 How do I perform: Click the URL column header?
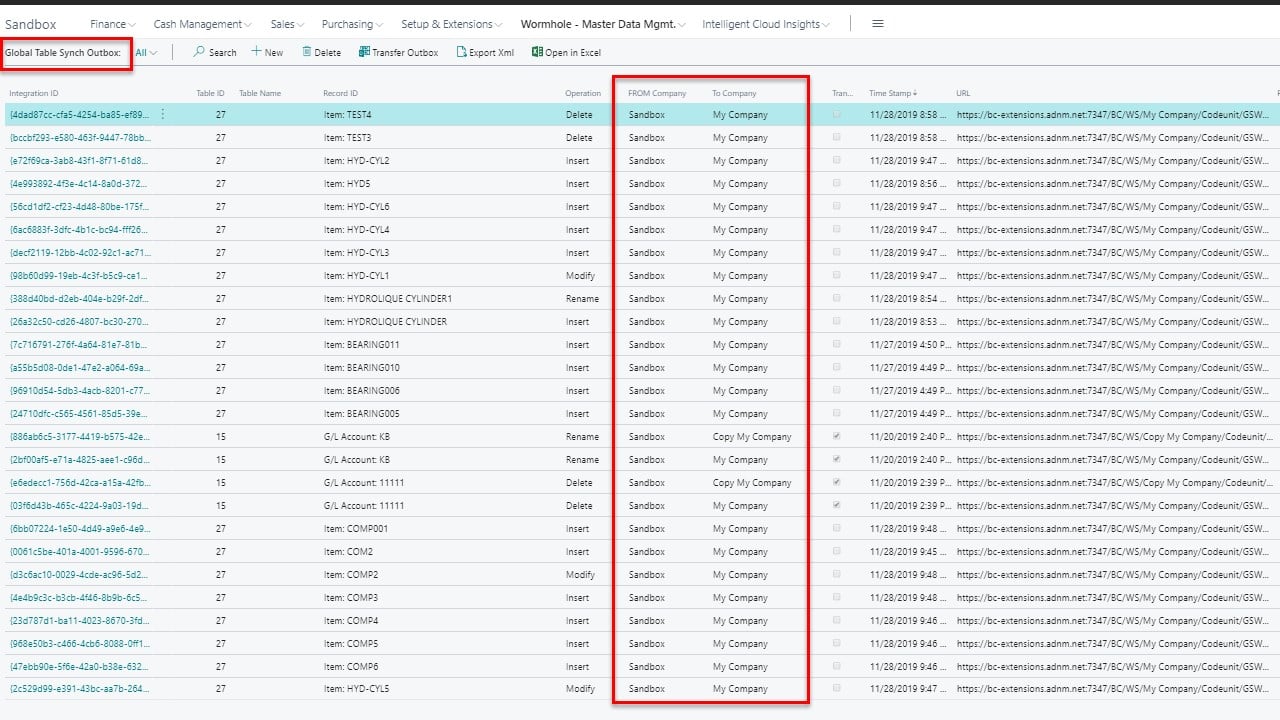pyautogui.click(x=963, y=93)
